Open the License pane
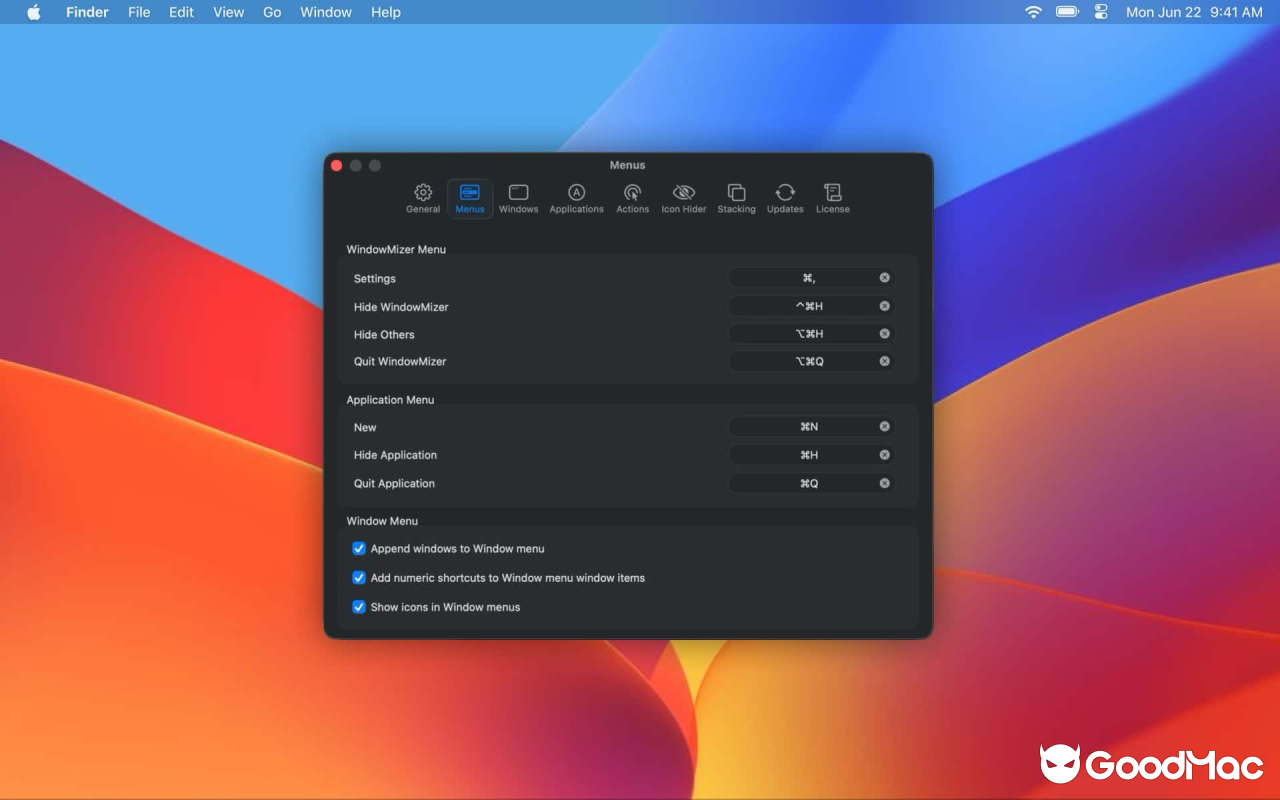Image resolution: width=1280 pixels, height=800 pixels. [832, 198]
